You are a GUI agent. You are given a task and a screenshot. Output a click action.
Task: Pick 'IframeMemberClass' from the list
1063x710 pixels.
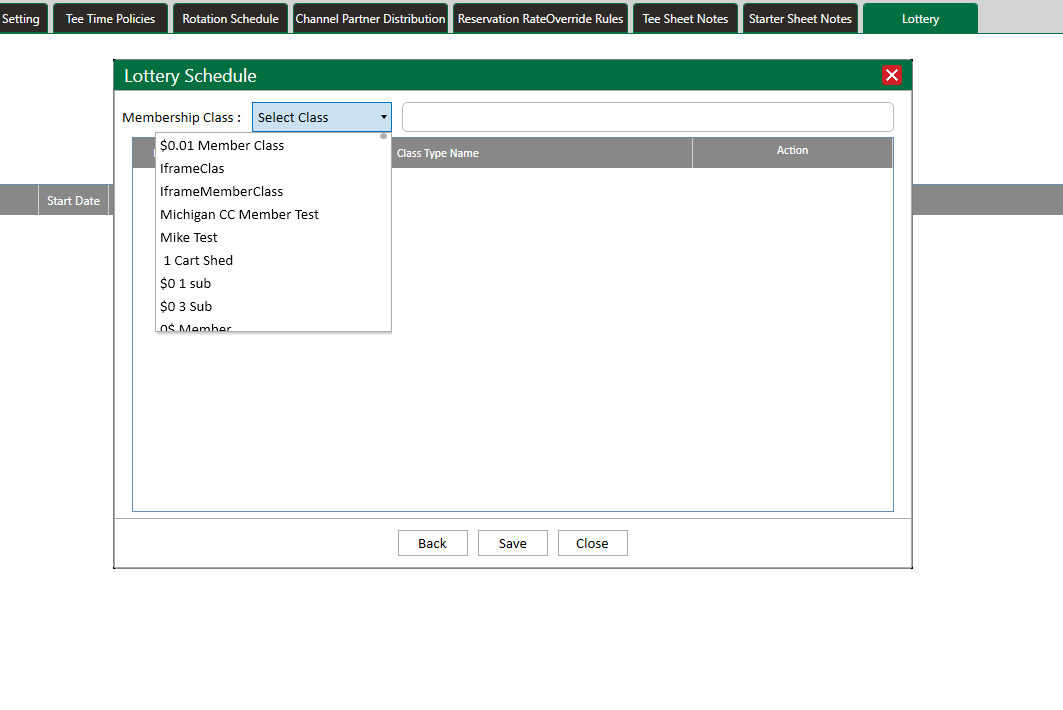click(x=221, y=192)
